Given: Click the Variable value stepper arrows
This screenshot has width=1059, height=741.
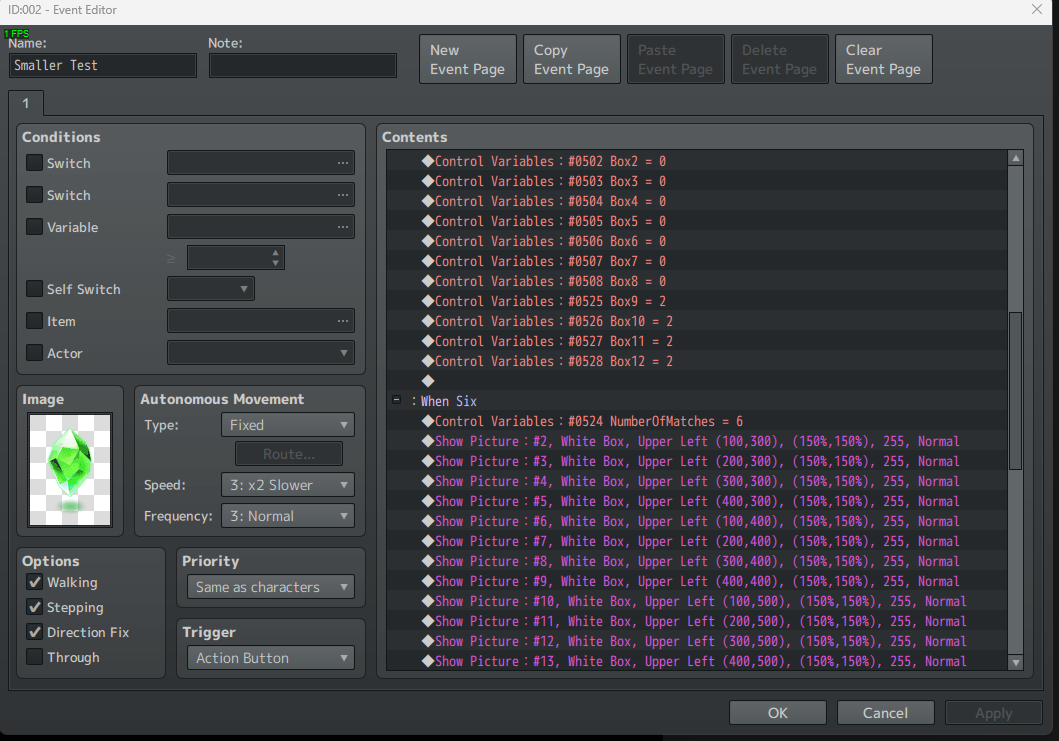Looking at the screenshot, I should click(x=275, y=257).
